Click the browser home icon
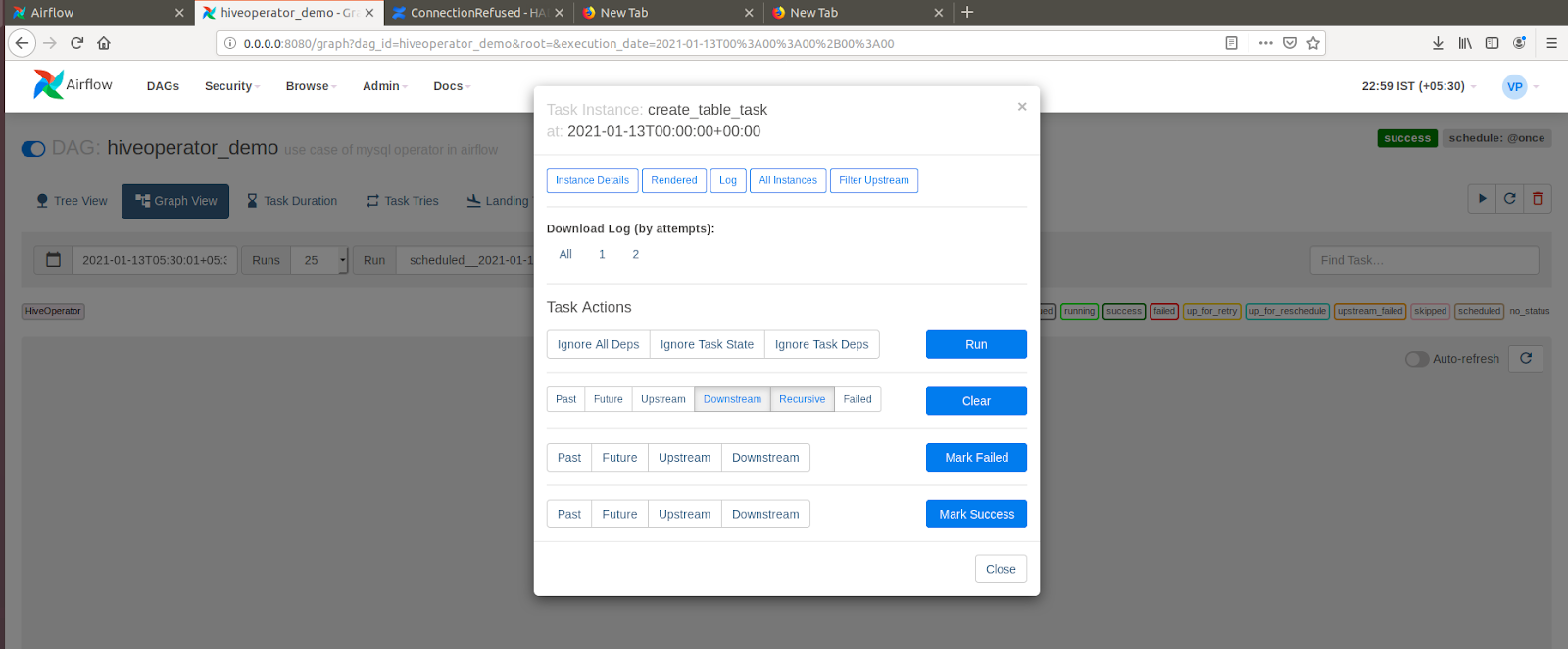1568x649 pixels. (x=104, y=43)
